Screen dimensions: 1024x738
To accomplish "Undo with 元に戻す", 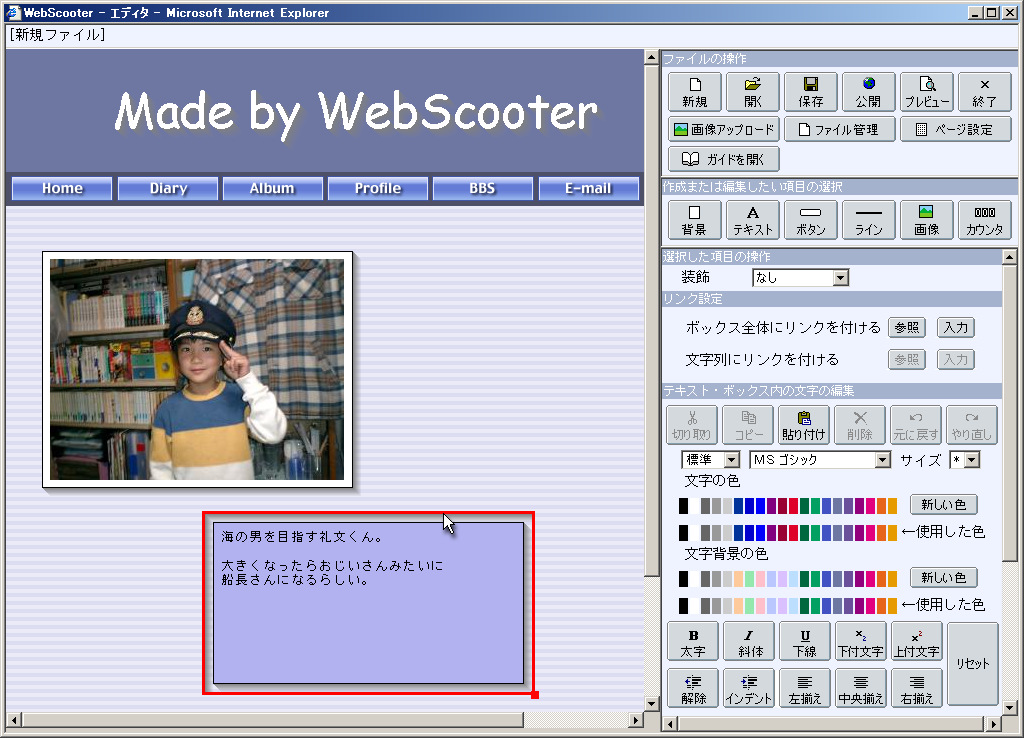I will coord(916,425).
